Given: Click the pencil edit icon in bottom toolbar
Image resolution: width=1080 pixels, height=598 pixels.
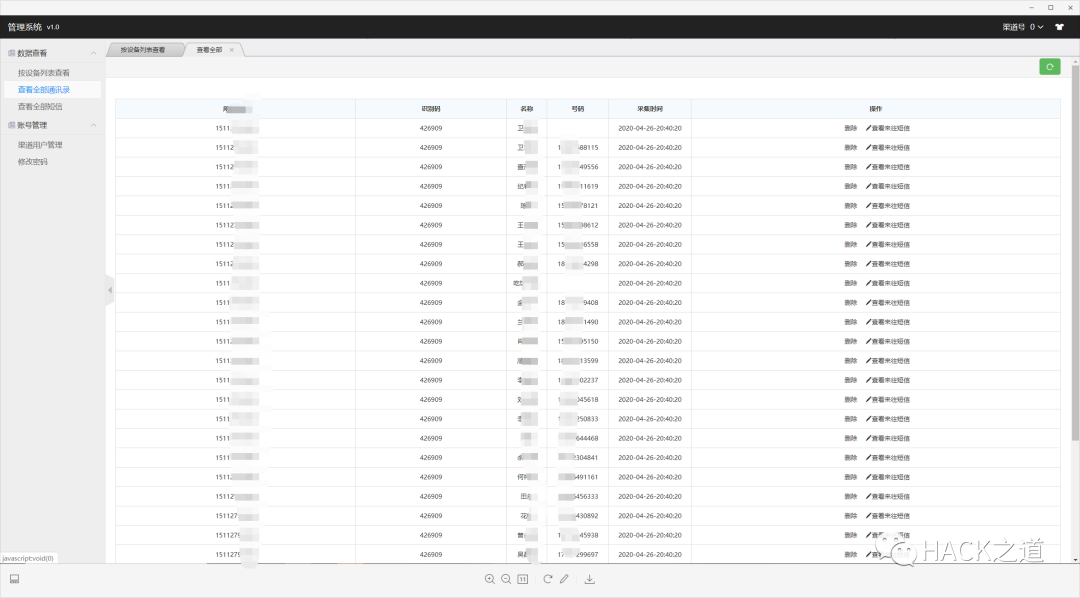Looking at the screenshot, I should click(564, 579).
